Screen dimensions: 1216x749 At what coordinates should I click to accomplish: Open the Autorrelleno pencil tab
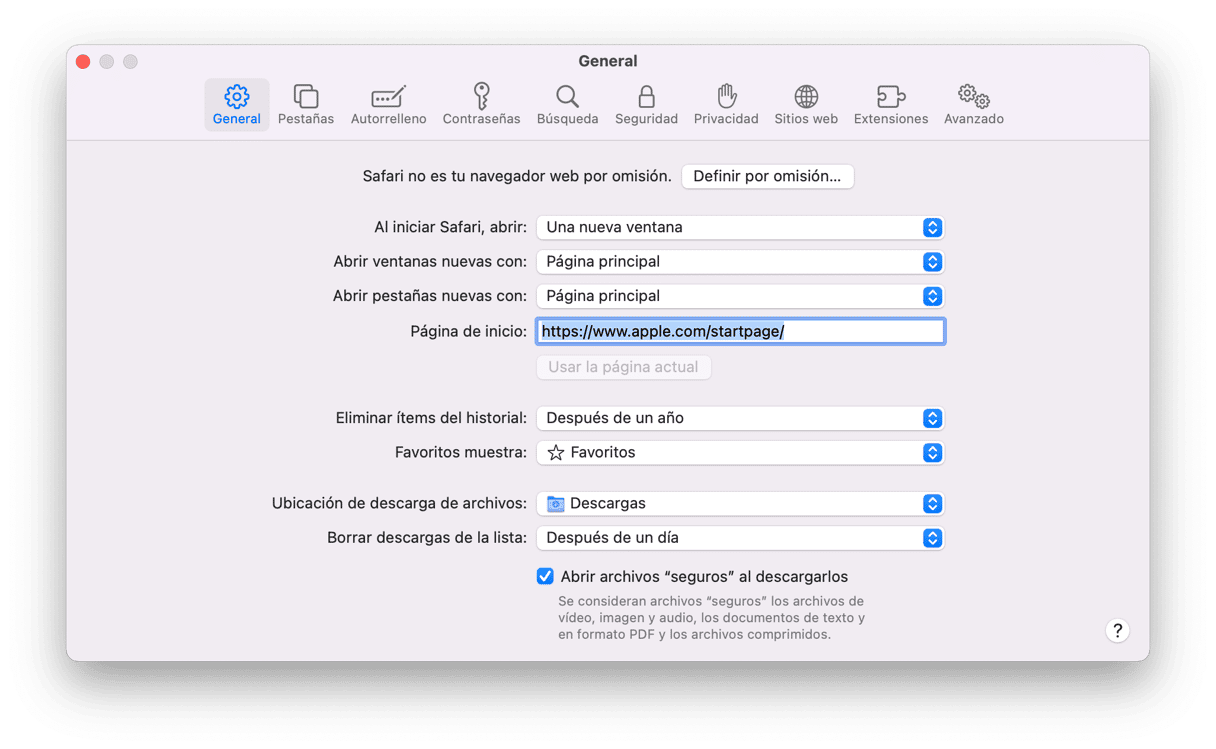click(388, 105)
